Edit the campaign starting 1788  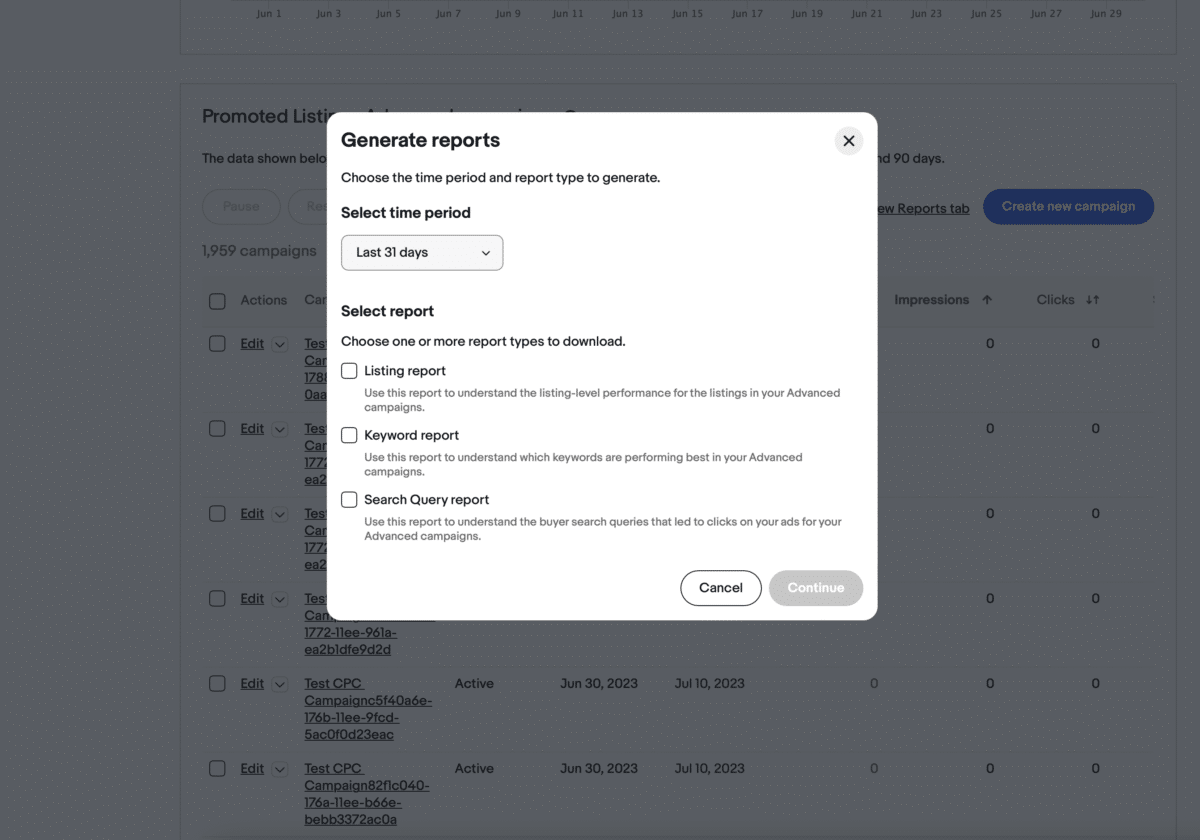pyautogui.click(x=252, y=344)
